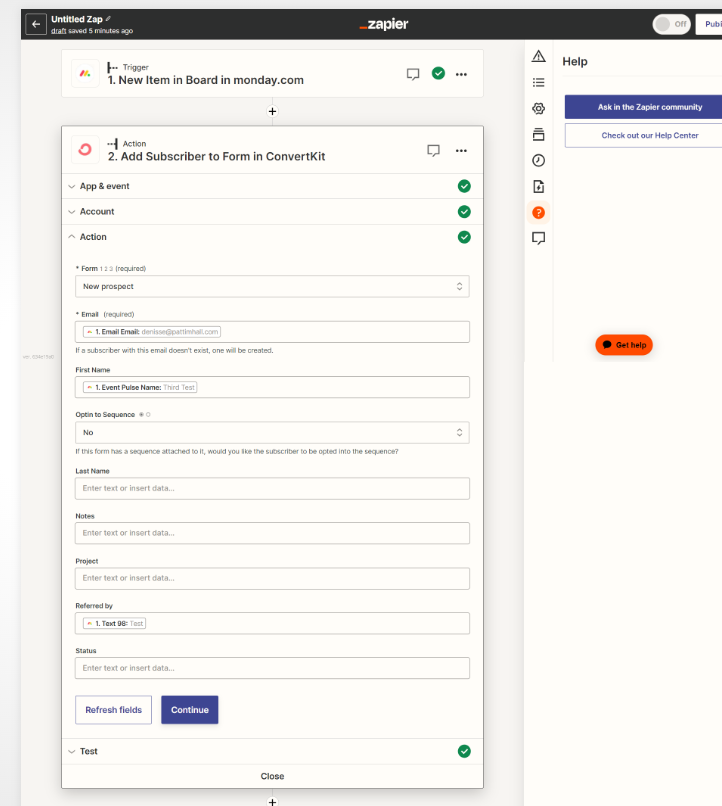Expand the Account section
The width and height of the screenshot is (722, 806).
click(272, 212)
